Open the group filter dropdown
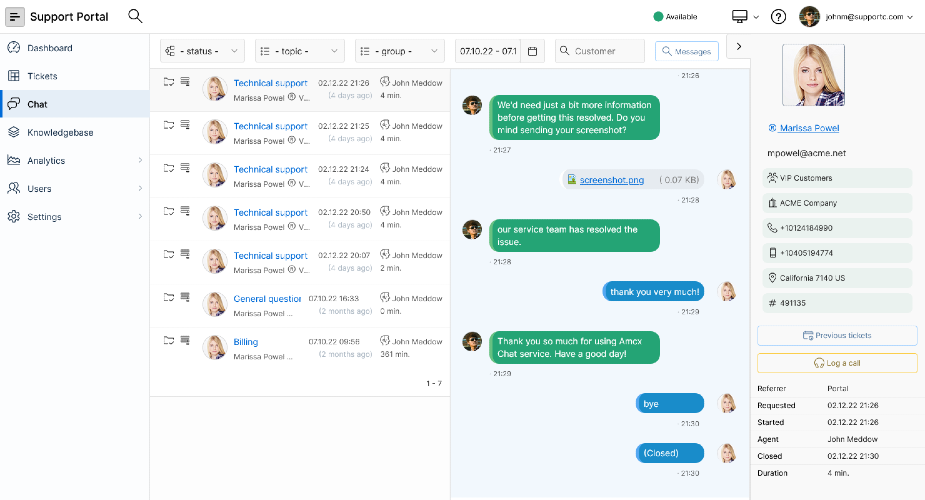This screenshot has height=500, width=925. [x=399, y=51]
